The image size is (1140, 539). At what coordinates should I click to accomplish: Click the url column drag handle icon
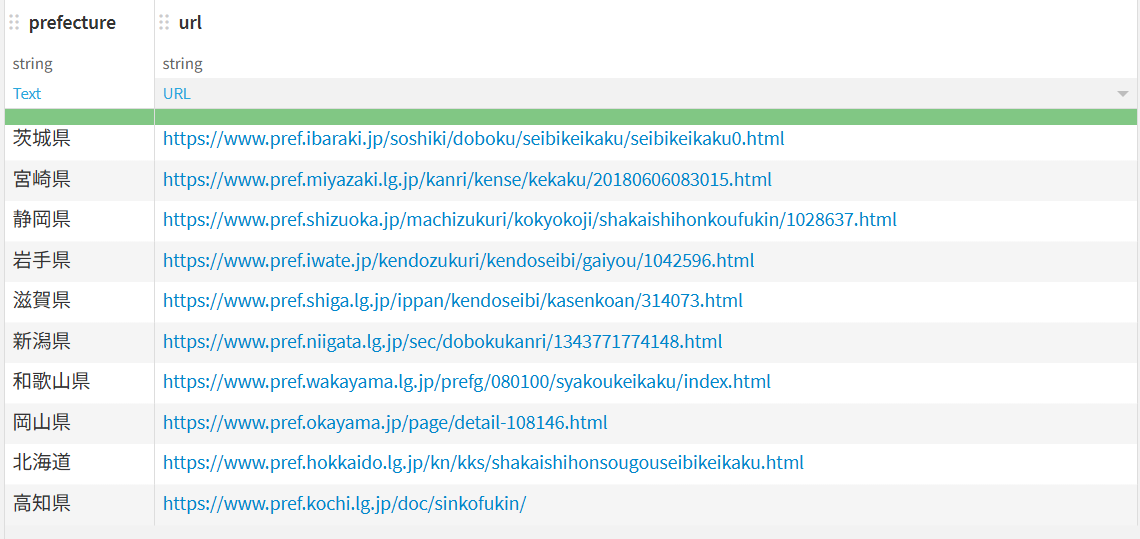click(x=164, y=23)
